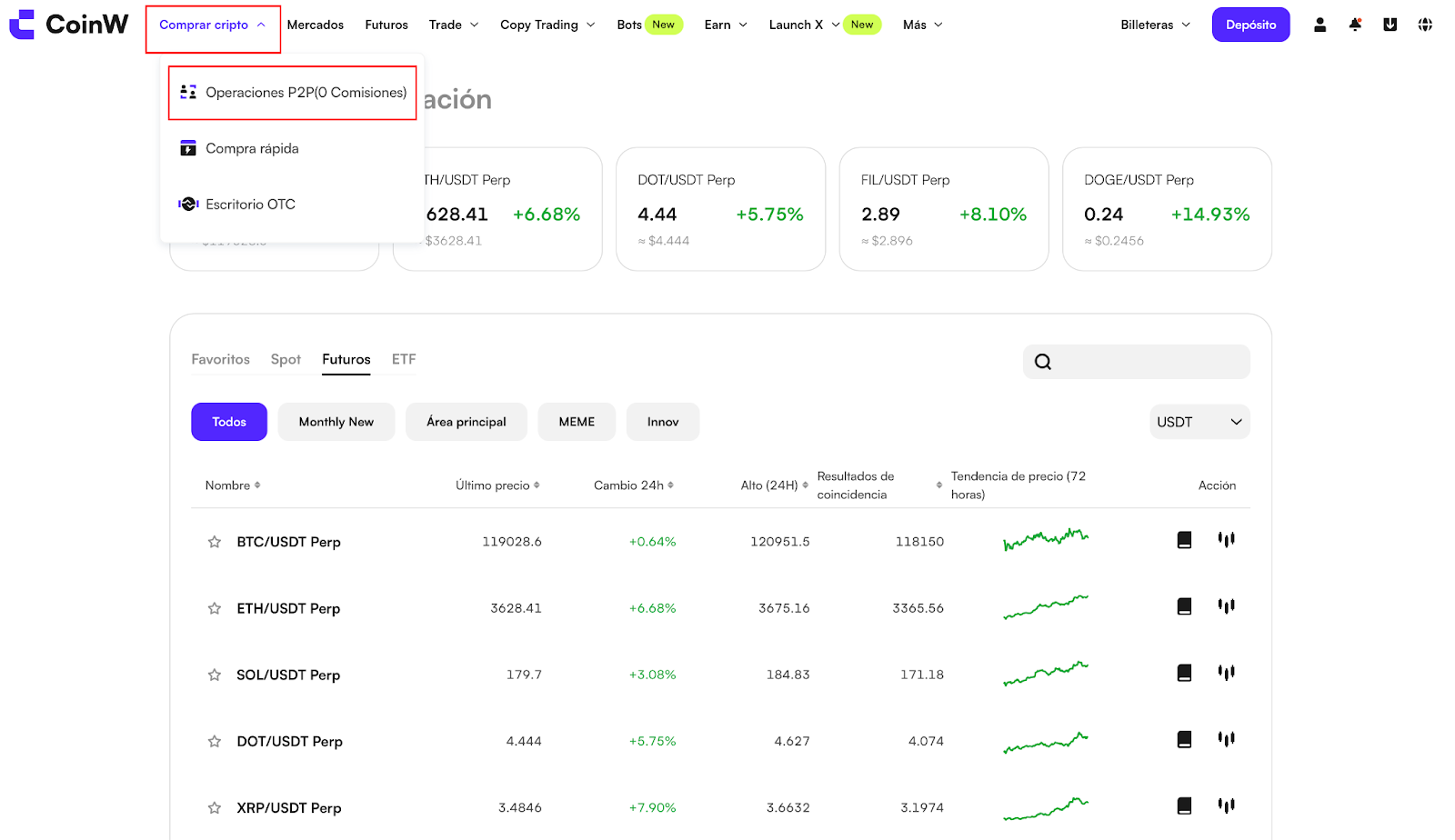Open order book icon for BTC/USDT Perp

tap(1184, 540)
